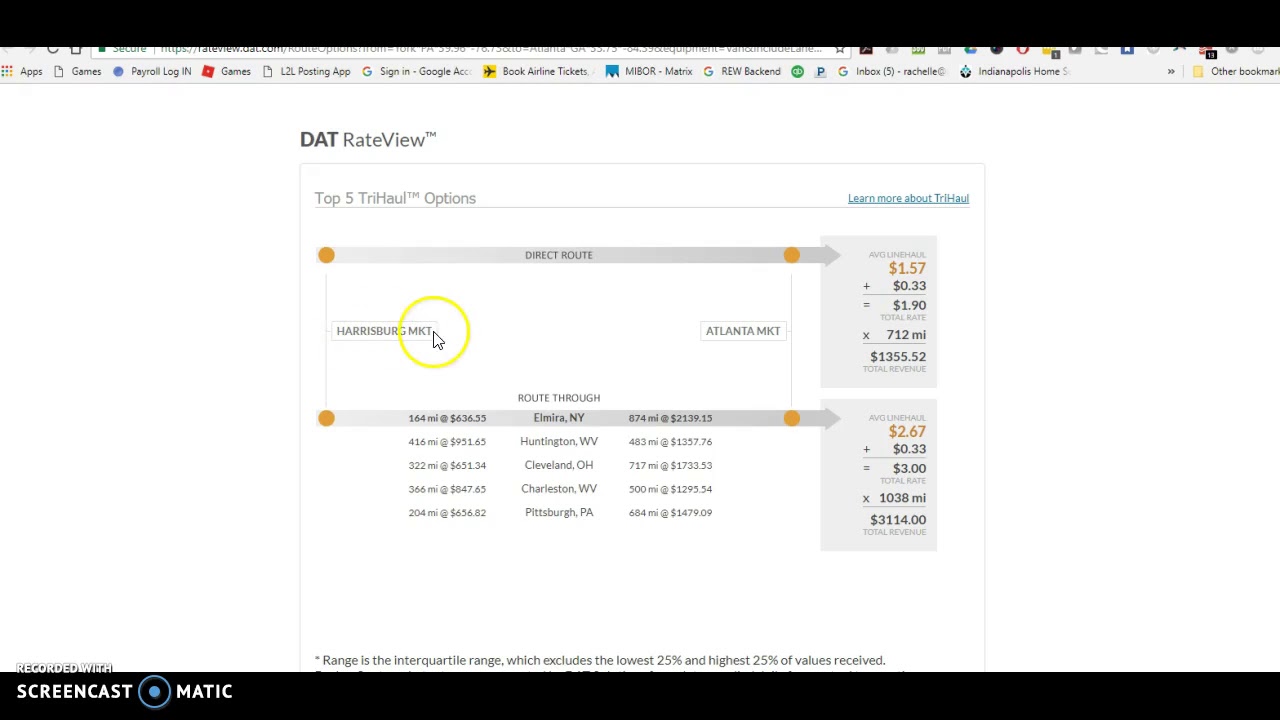This screenshot has width=1280, height=720.
Task: Click the 483 mi @ $1357.76 leg
Action: [x=670, y=442]
